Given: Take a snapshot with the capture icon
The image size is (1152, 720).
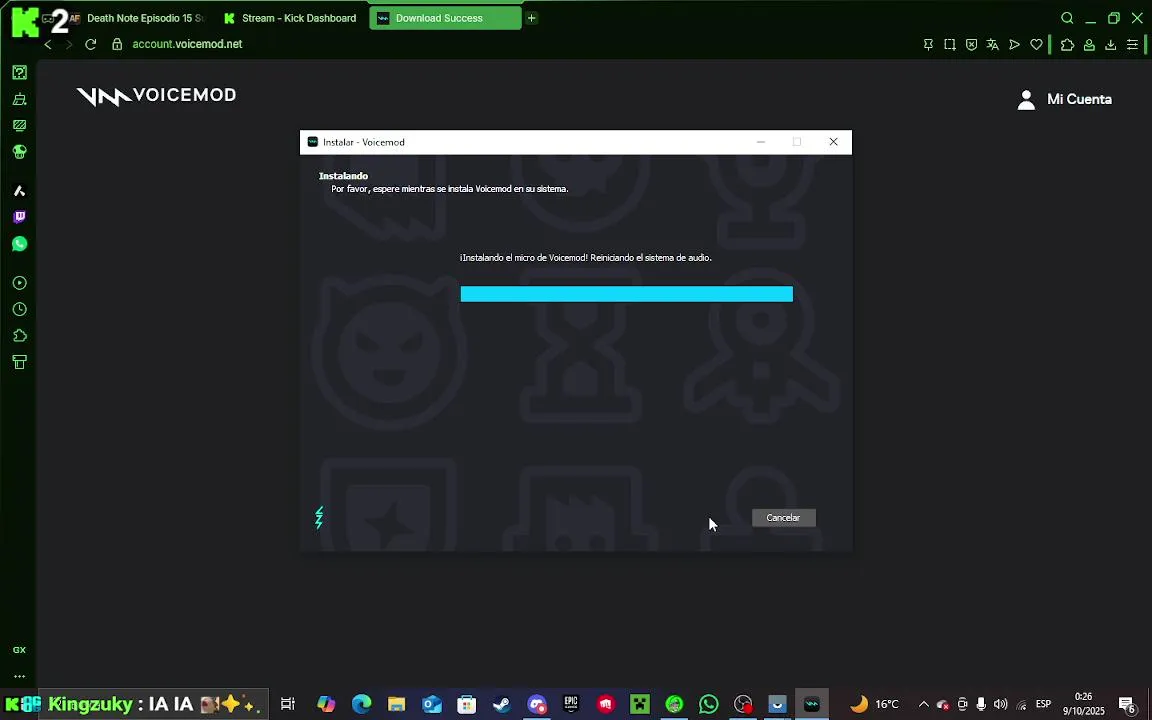Looking at the screenshot, I should (949, 45).
